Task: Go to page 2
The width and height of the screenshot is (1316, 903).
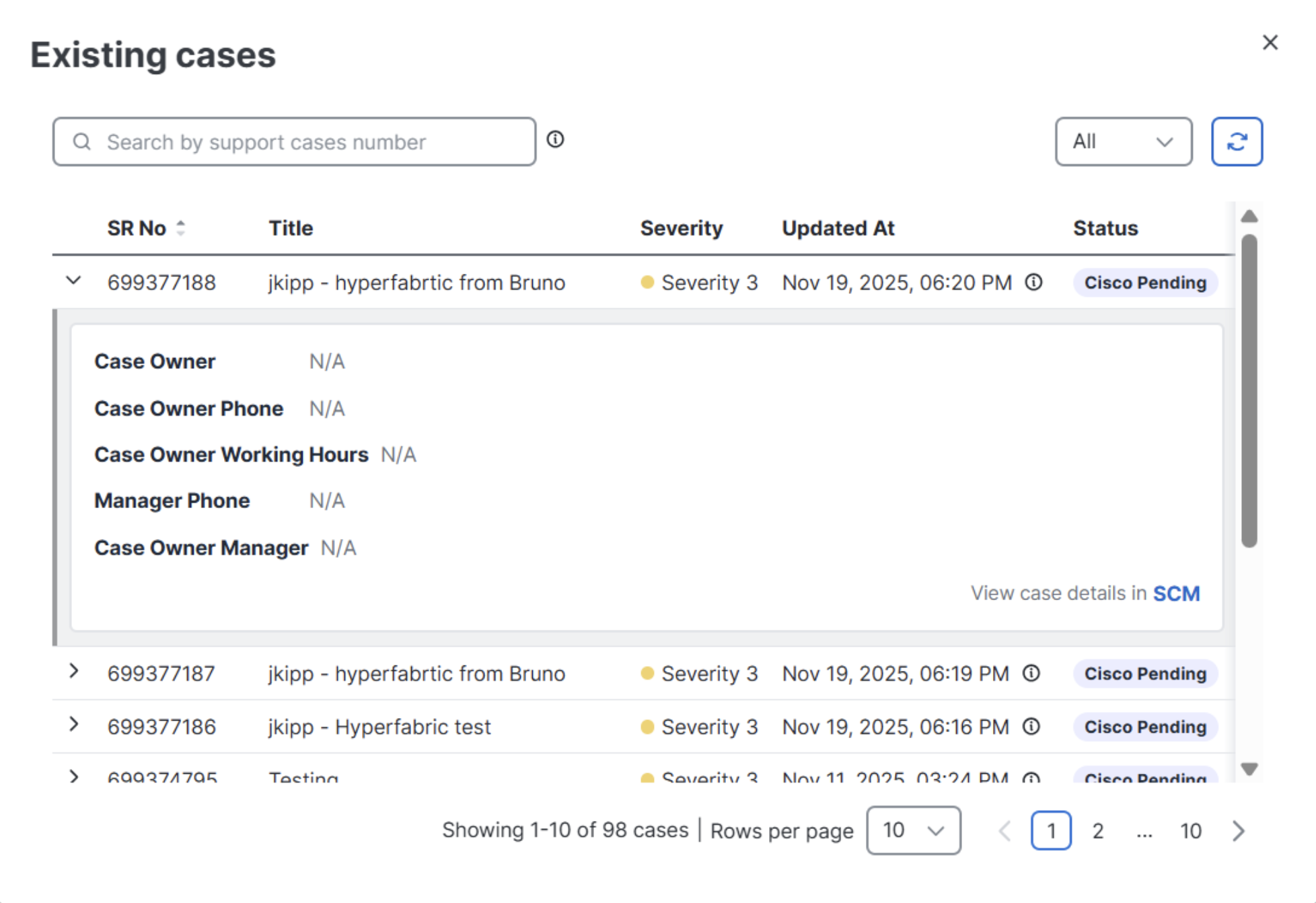Action: click(1097, 831)
